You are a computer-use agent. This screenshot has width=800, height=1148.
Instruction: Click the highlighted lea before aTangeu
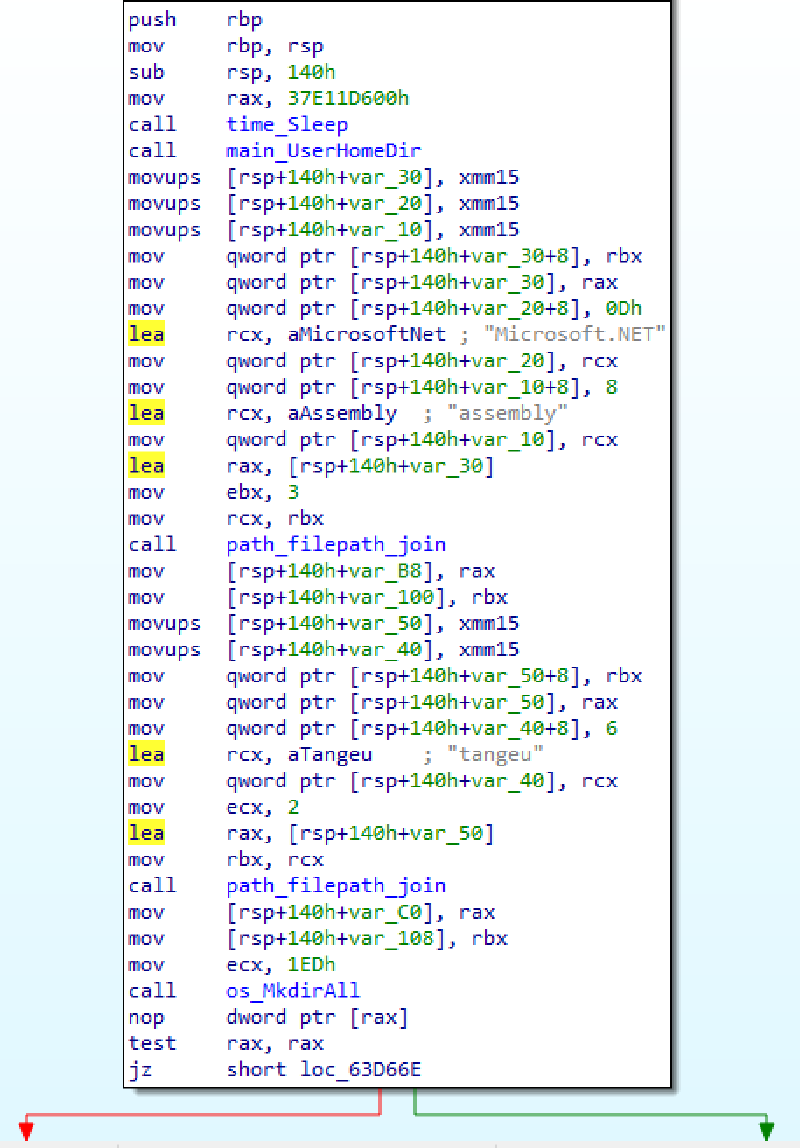146,755
